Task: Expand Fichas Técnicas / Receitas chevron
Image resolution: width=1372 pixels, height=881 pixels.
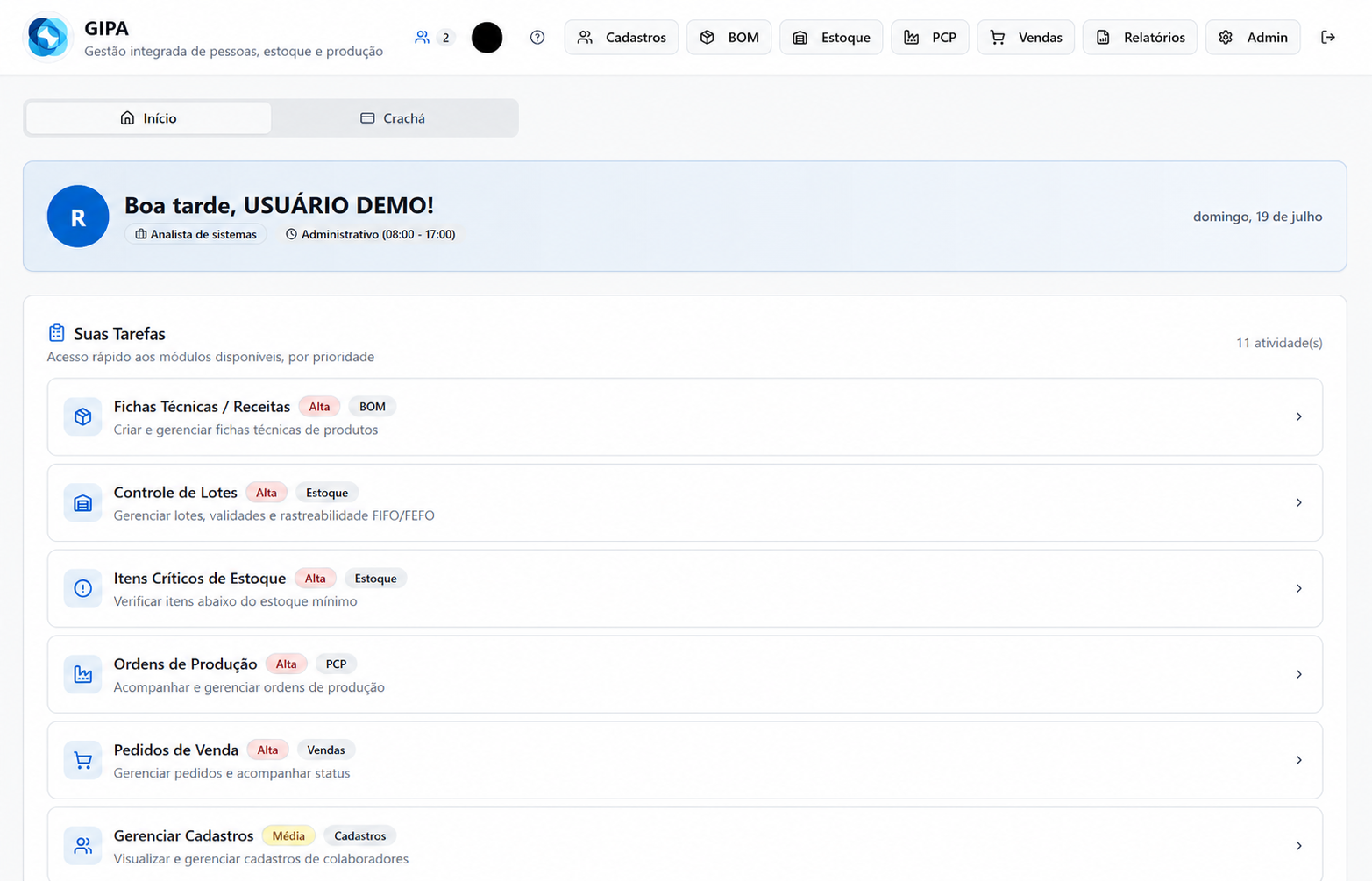Action: tap(1298, 416)
